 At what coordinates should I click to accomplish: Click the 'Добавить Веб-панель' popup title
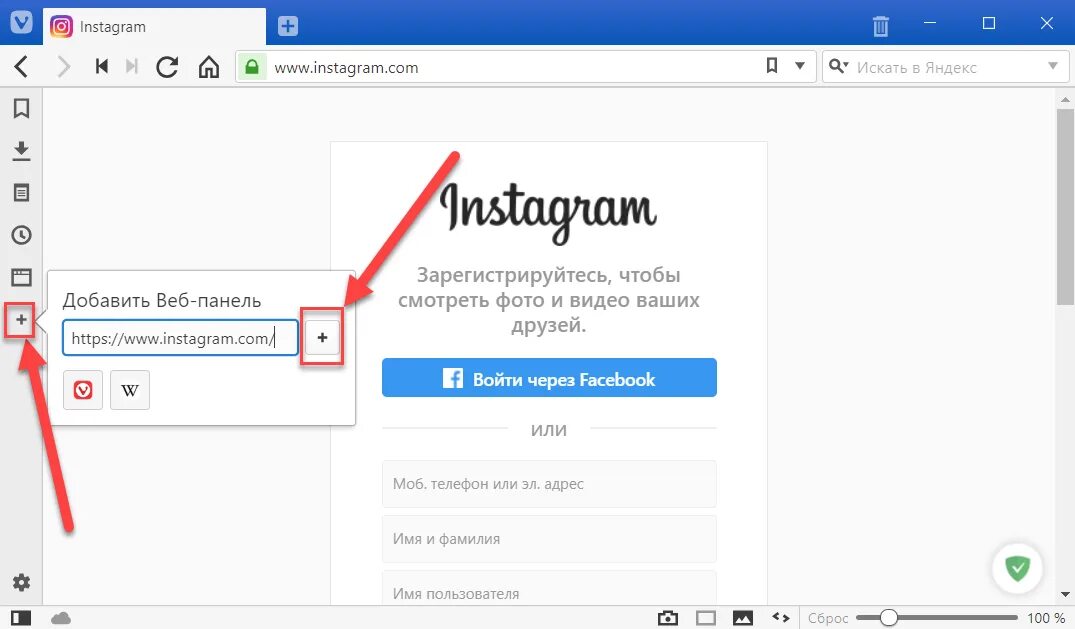(162, 300)
